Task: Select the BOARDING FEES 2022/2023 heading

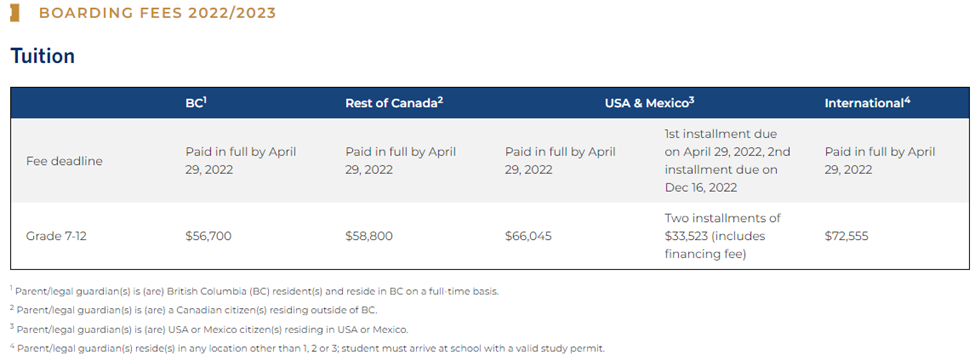Action: tap(157, 13)
